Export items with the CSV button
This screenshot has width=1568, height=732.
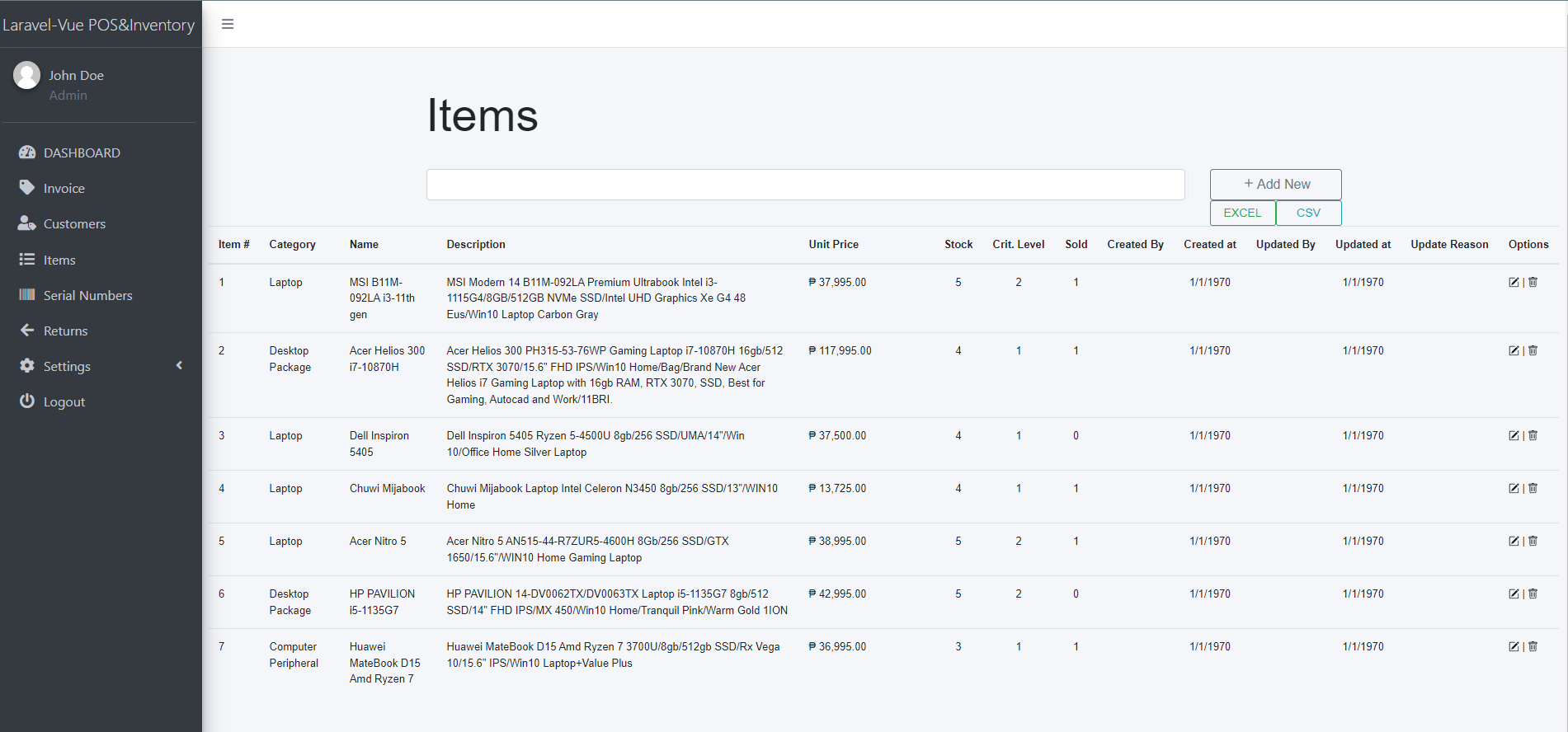[1308, 213]
